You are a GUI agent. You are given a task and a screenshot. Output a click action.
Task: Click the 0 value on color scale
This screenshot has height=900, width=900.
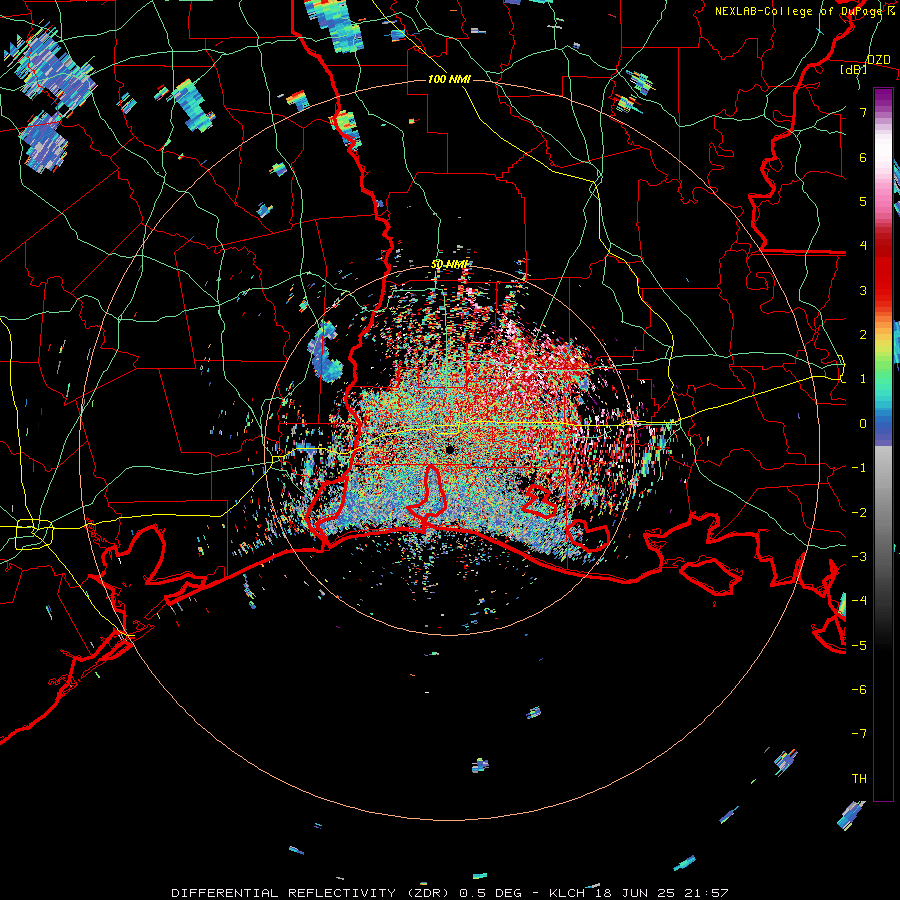click(863, 424)
